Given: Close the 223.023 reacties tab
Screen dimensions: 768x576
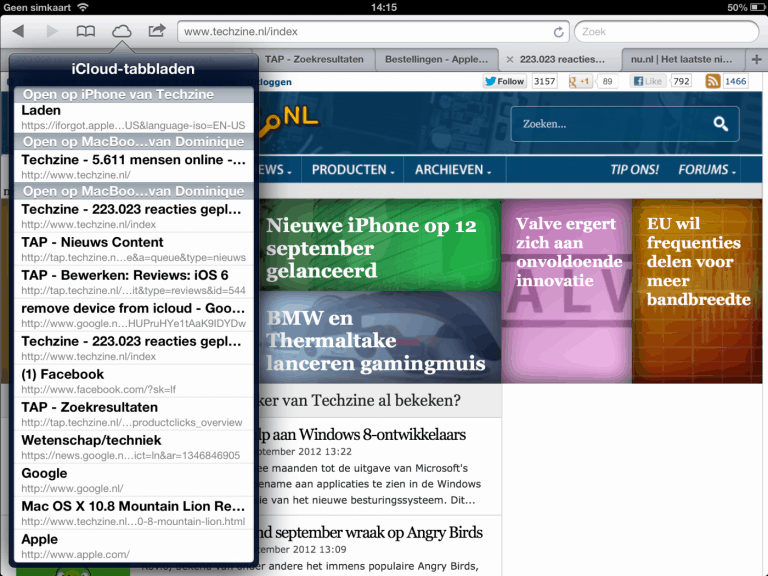Looking at the screenshot, I should (509, 59).
